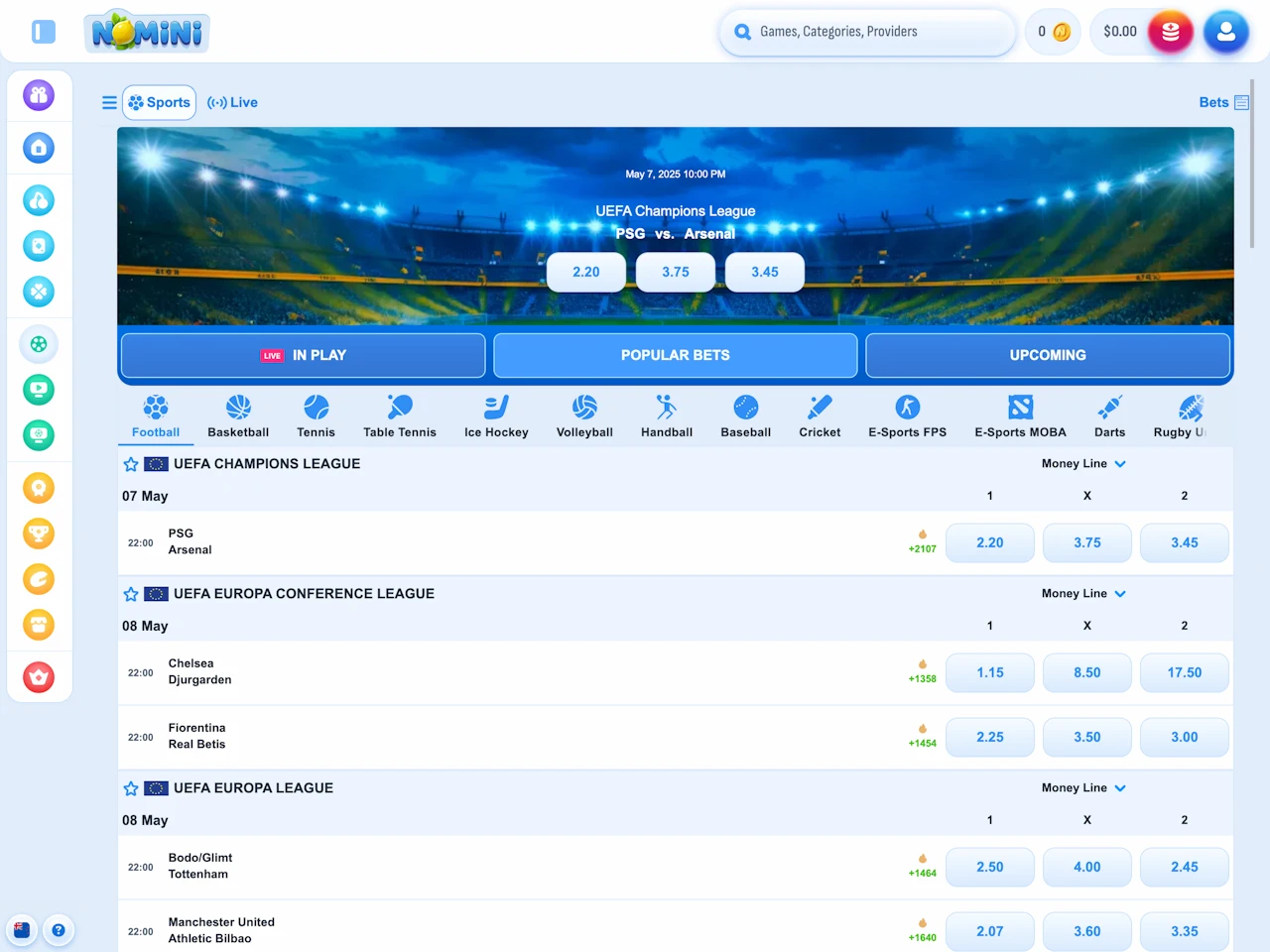1270x952 pixels.
Task: Open the Manchester United vs Athletic Bilbao match
Action: (x=221, y=930)
